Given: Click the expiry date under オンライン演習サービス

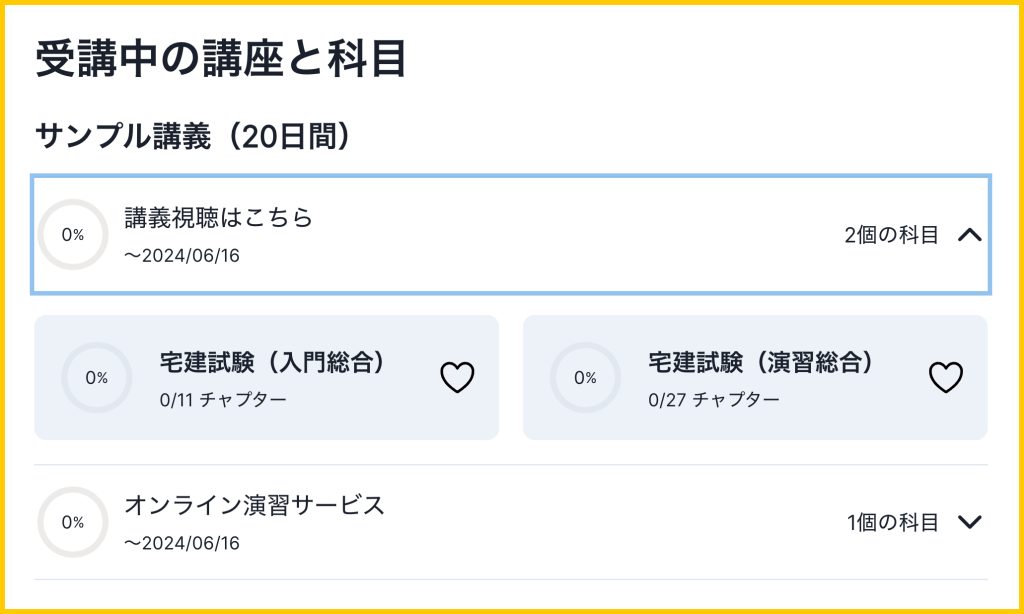Looking at the screenshot, I should pyautogui.click(x=182, y=543).
